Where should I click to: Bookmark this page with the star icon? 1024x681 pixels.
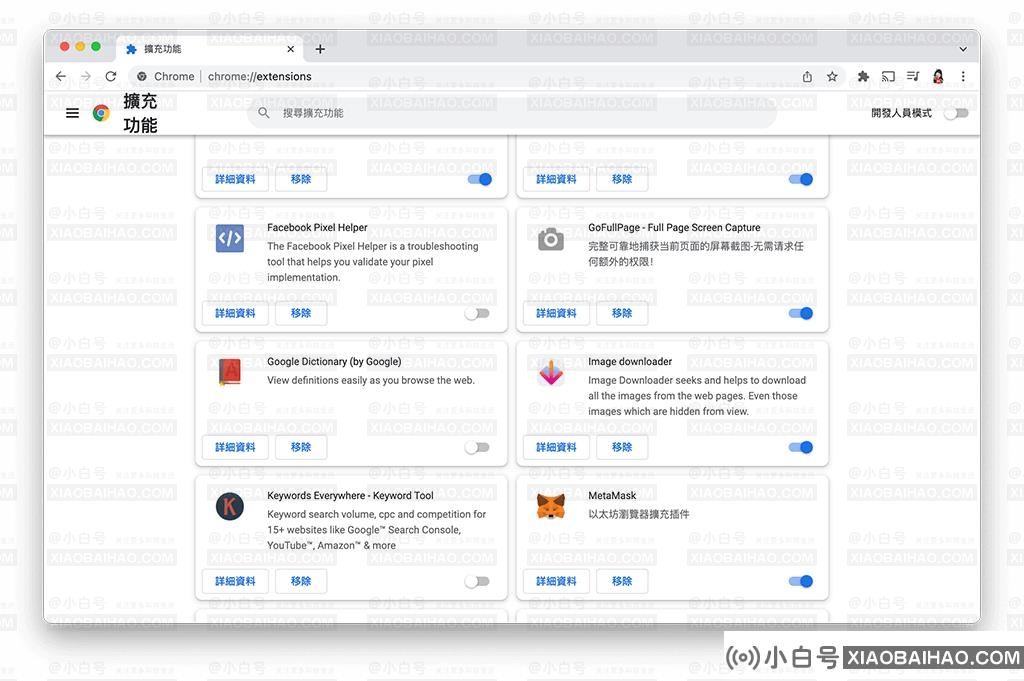tap(832, 76)
